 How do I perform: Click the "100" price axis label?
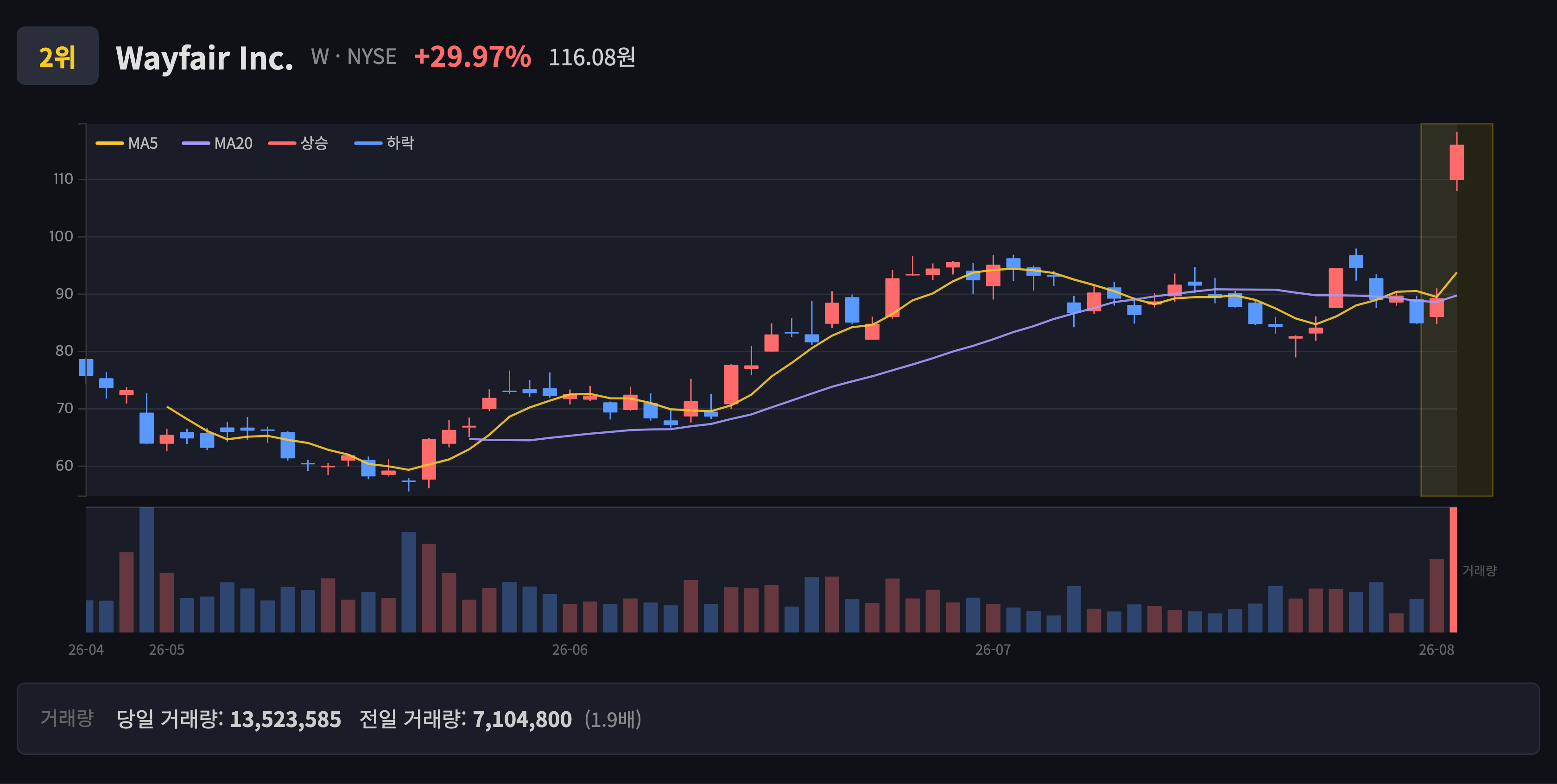(x=61, y=236)
